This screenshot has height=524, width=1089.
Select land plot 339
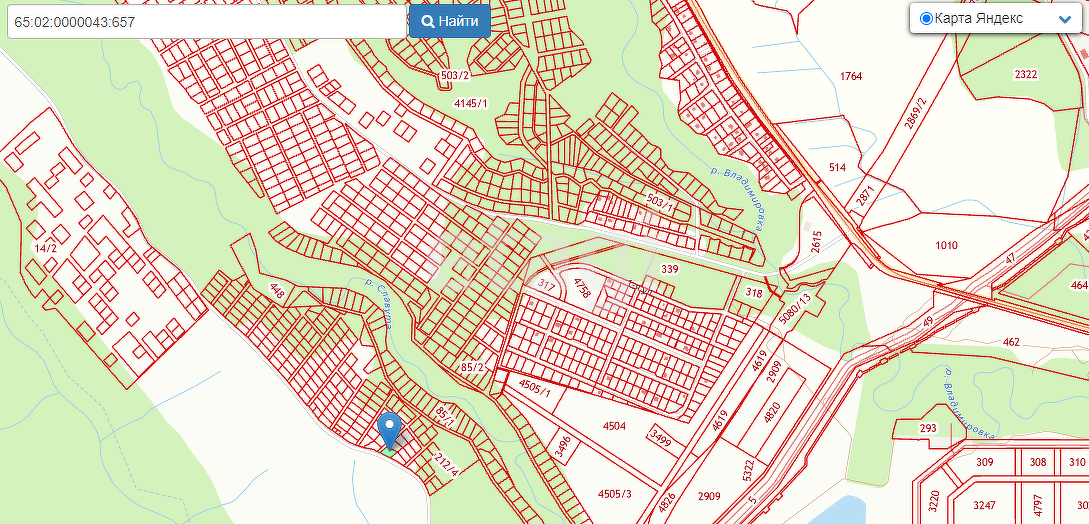(x=669, y=270)
